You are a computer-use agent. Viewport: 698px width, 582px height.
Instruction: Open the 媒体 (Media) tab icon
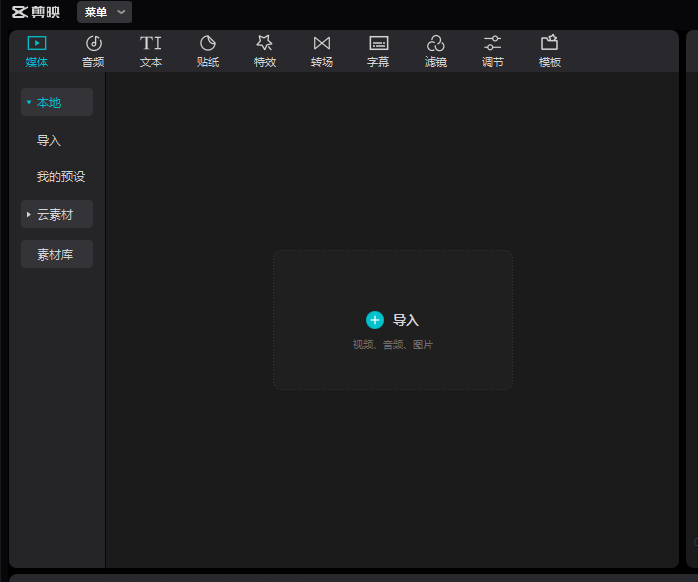click(36, 43)
